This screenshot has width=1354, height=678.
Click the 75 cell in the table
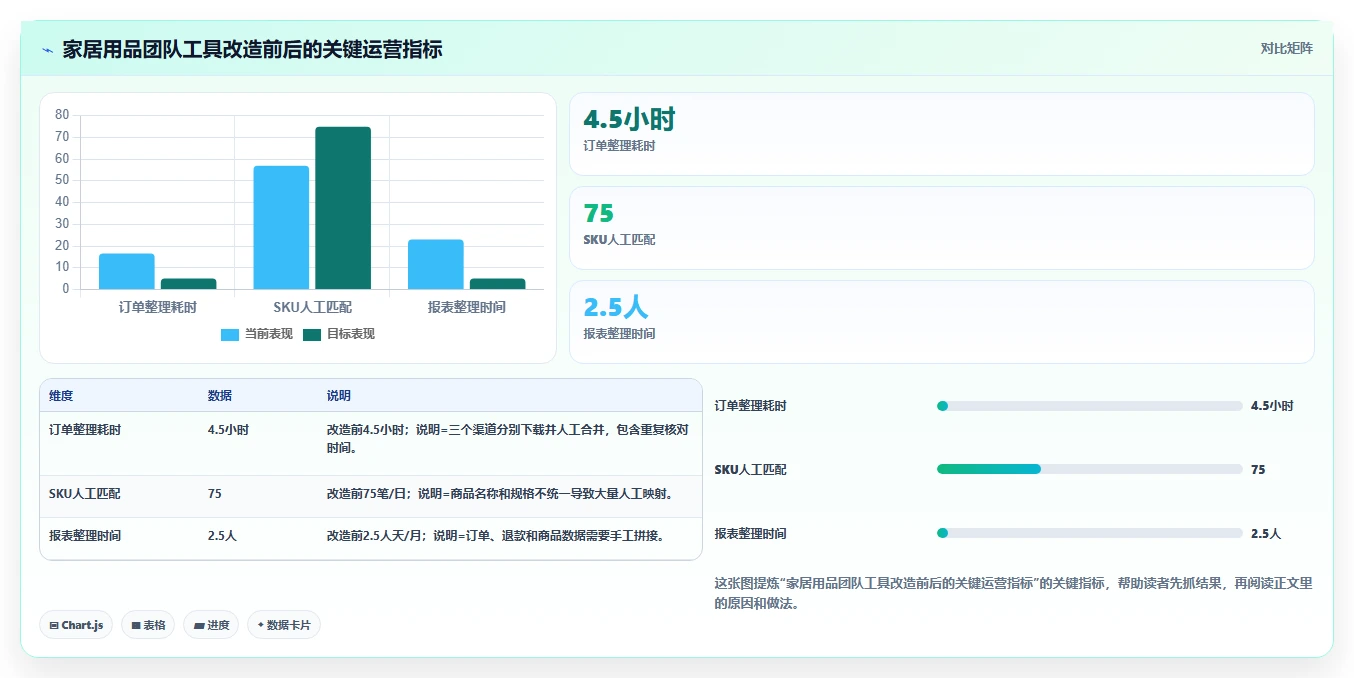[x=215, y=494]
